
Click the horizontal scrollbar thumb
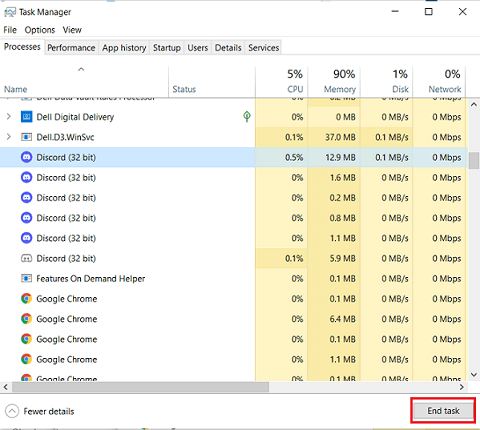point(140,387)
